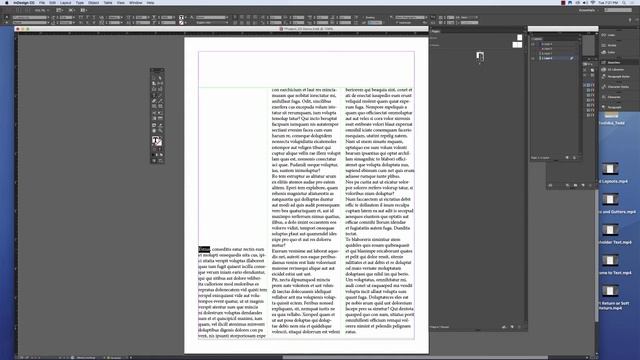Click the Edit page size icon in Pages panel

[504, 327]
